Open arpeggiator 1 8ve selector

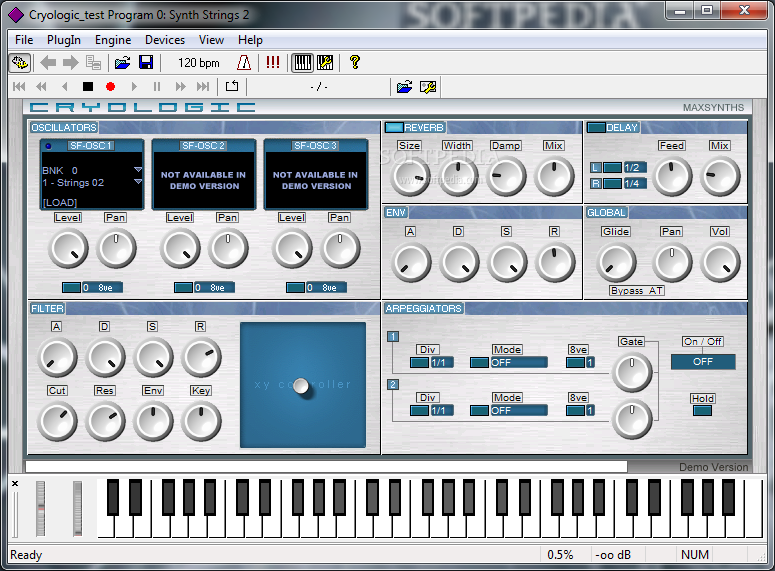point(580,362)
